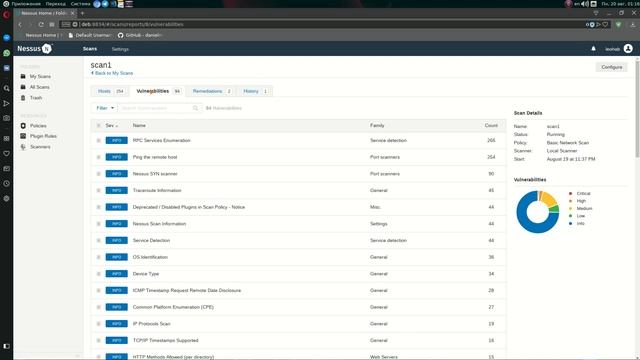Click the Medium legend color dot
Viewport: 640px width, 360px height.
[x=571, y=209]
